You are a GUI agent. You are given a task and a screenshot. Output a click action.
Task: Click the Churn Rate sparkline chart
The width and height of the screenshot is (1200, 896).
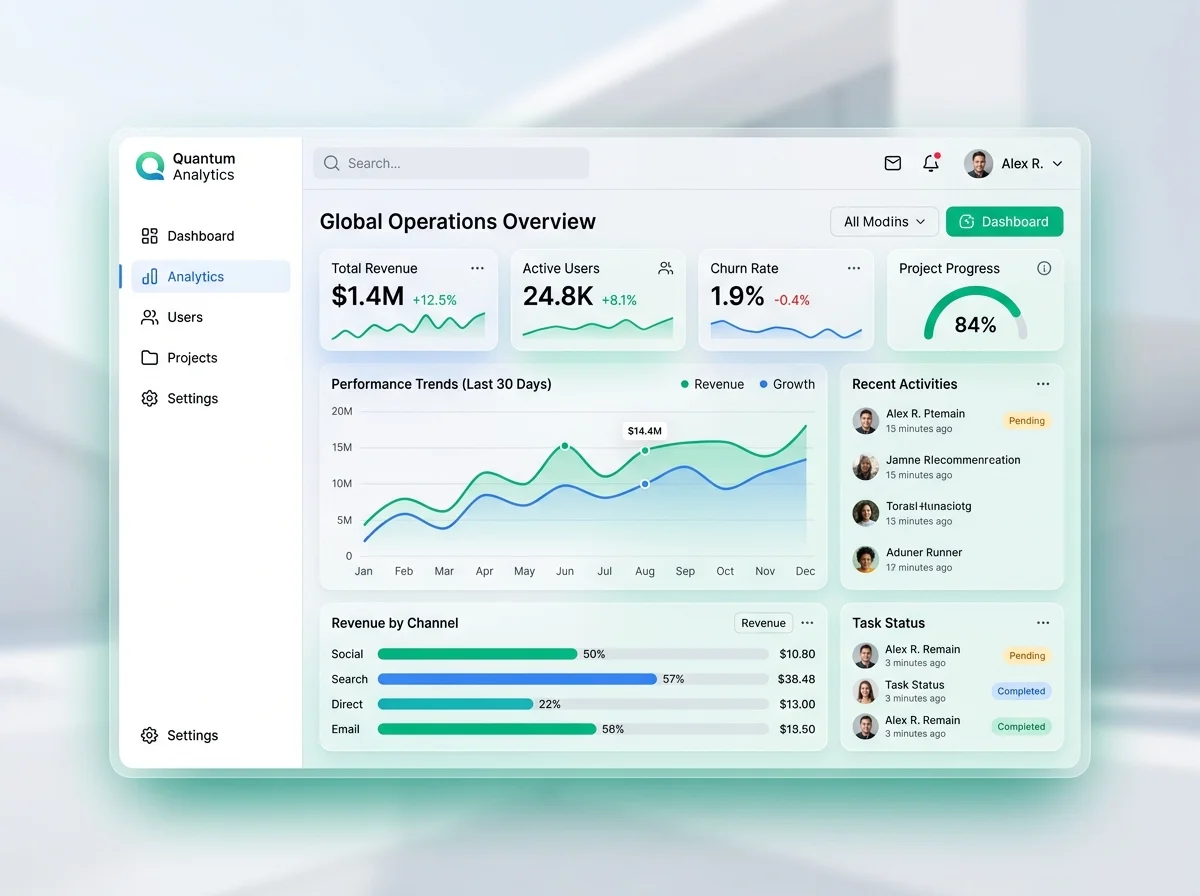pyautogui.click(x=786, y=330)
